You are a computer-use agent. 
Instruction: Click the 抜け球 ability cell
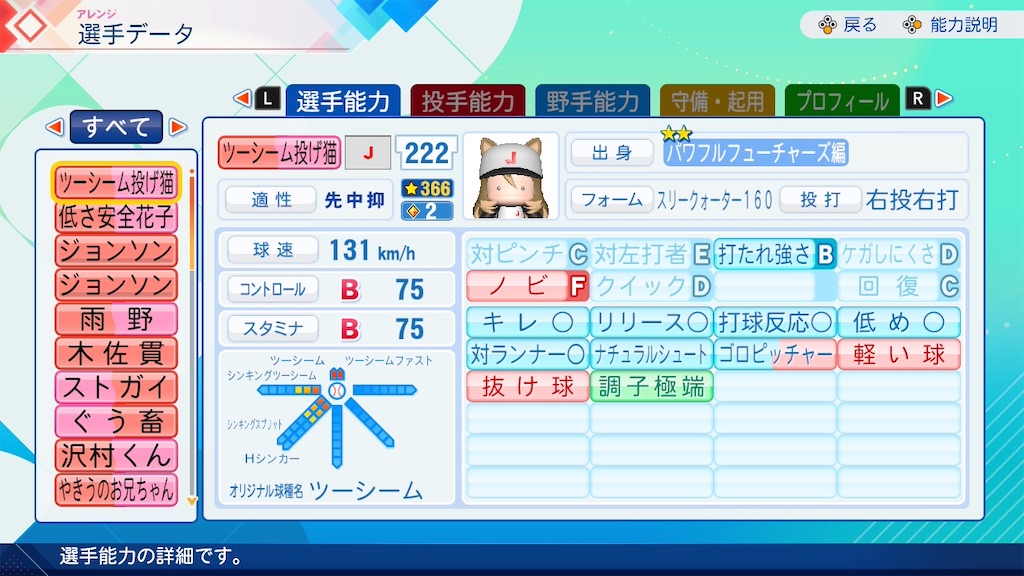coord(528,386)
